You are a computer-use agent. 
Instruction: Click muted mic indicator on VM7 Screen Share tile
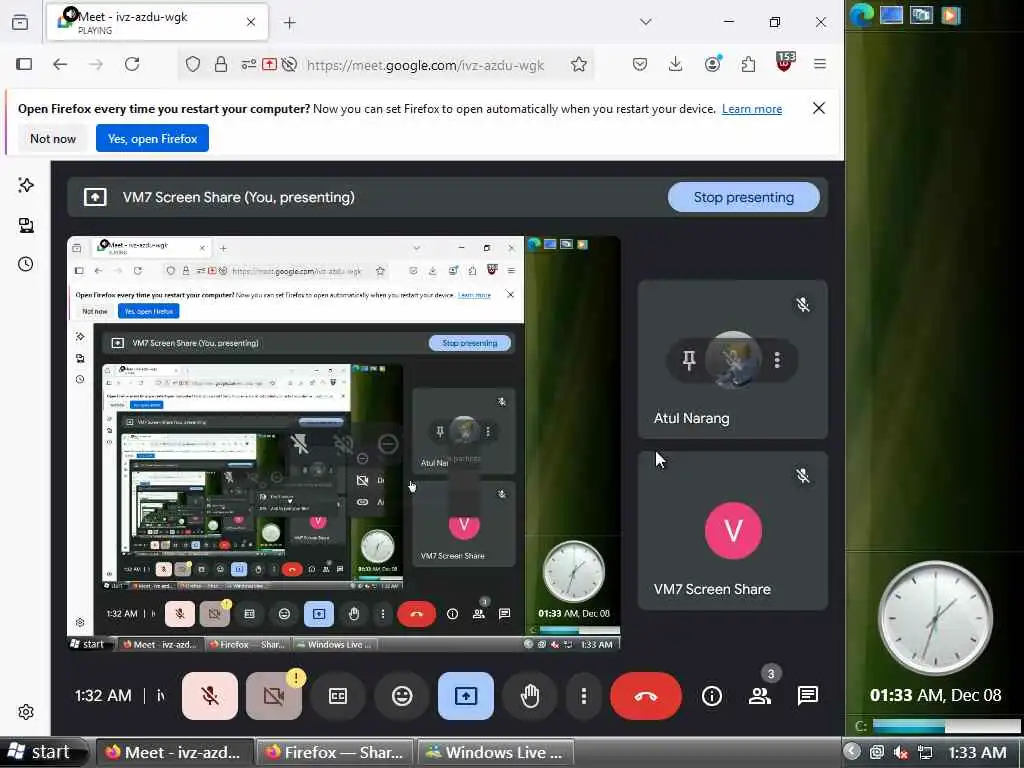tap(803, 476)
